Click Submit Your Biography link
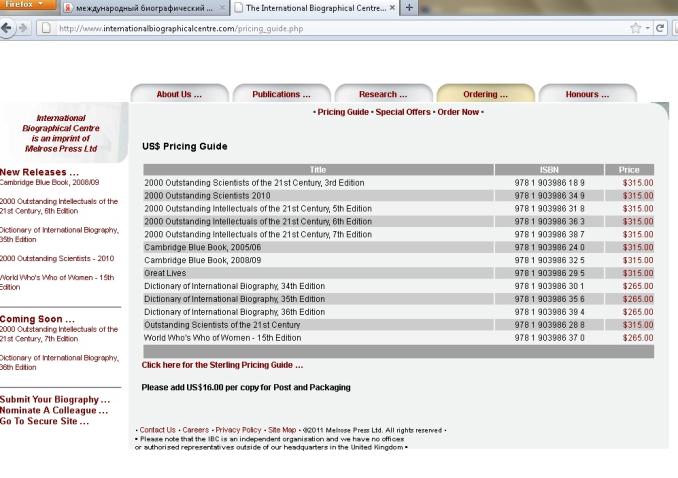The image size is (678, 478). point(54,399)
